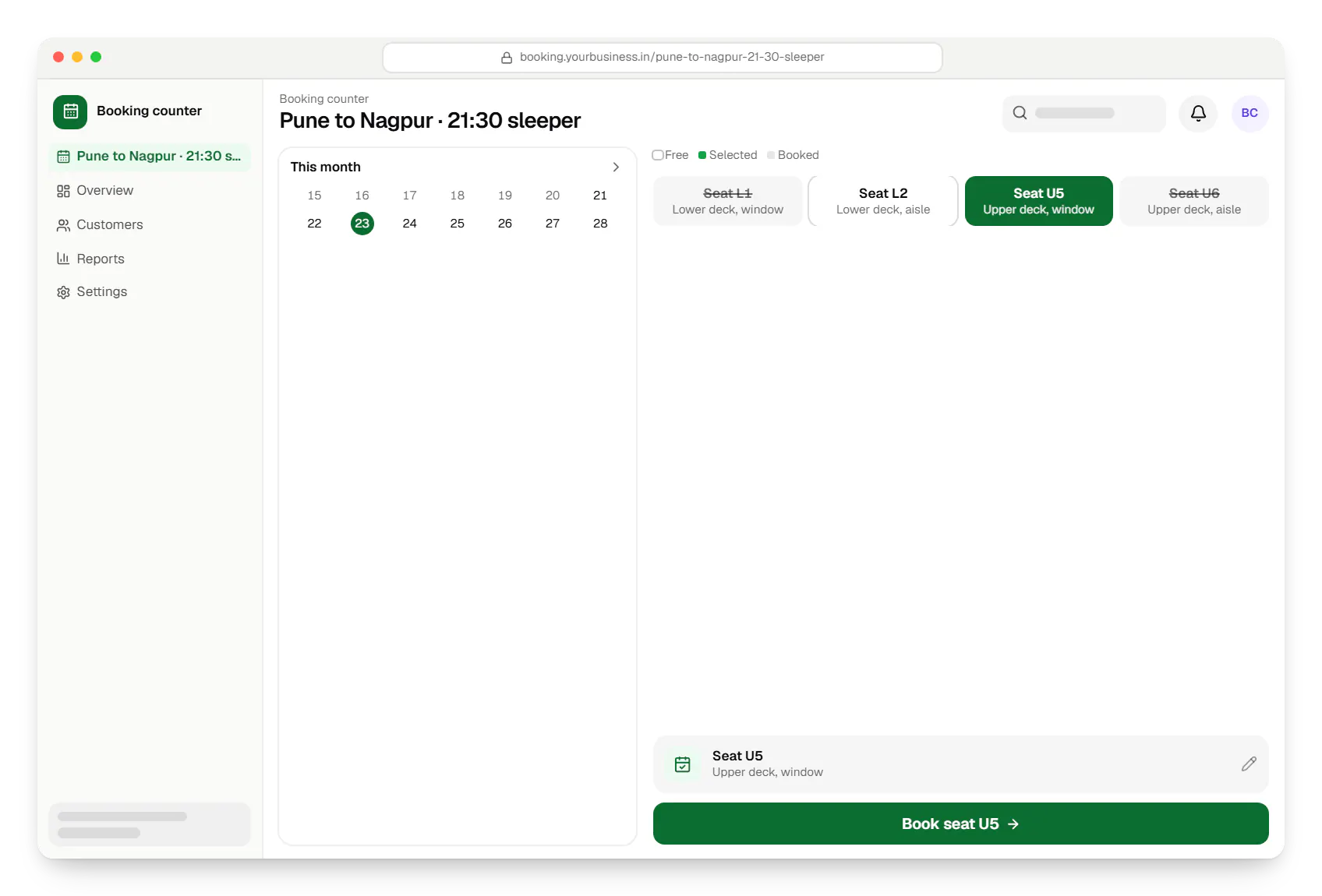Pick date 24 in the calendar
This screenshot has height=896, width=1322.
[x=410, y=224]
